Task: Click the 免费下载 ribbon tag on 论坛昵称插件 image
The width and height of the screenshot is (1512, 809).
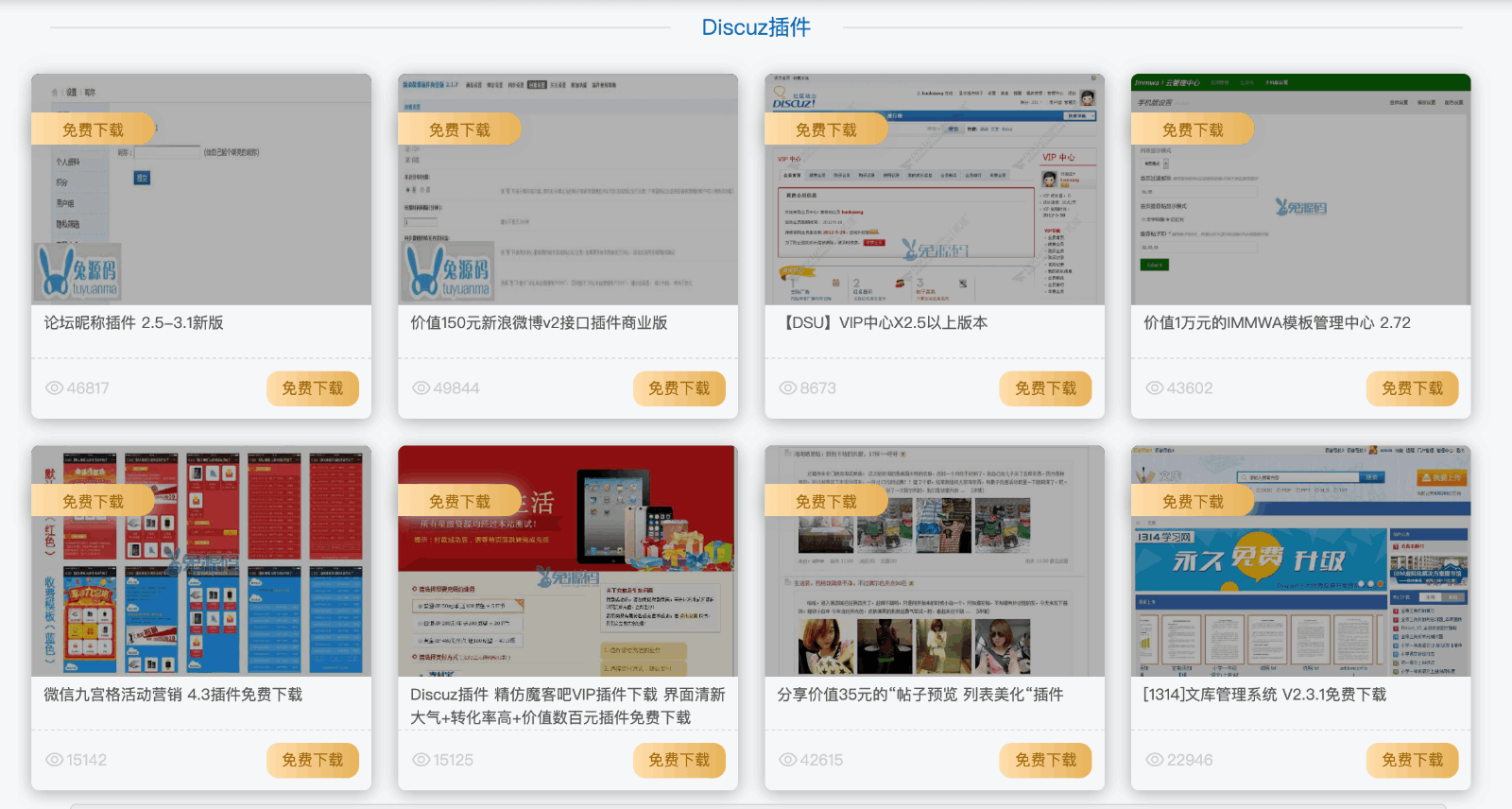Action: (93, 129)
